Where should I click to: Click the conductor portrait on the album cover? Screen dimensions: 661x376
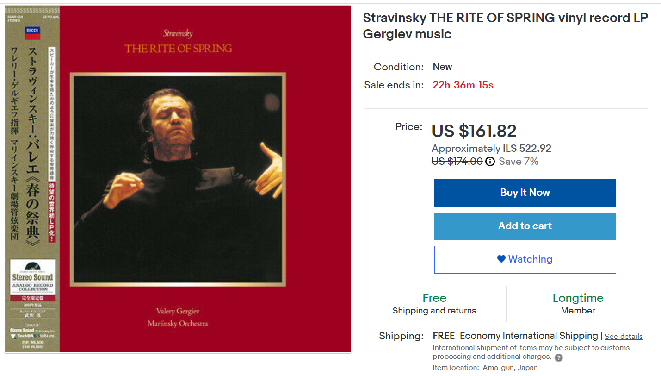[x=178, y=180]
